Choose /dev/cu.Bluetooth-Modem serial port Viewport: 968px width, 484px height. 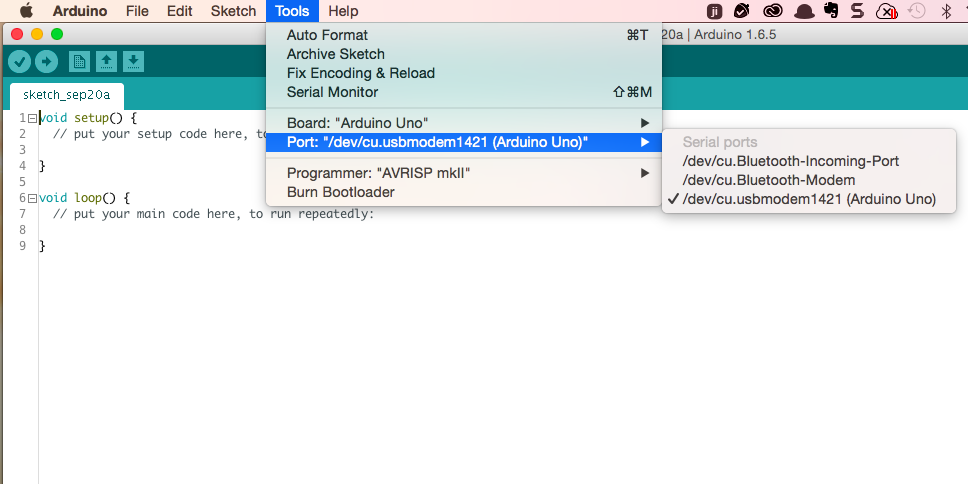coord(809,180)
